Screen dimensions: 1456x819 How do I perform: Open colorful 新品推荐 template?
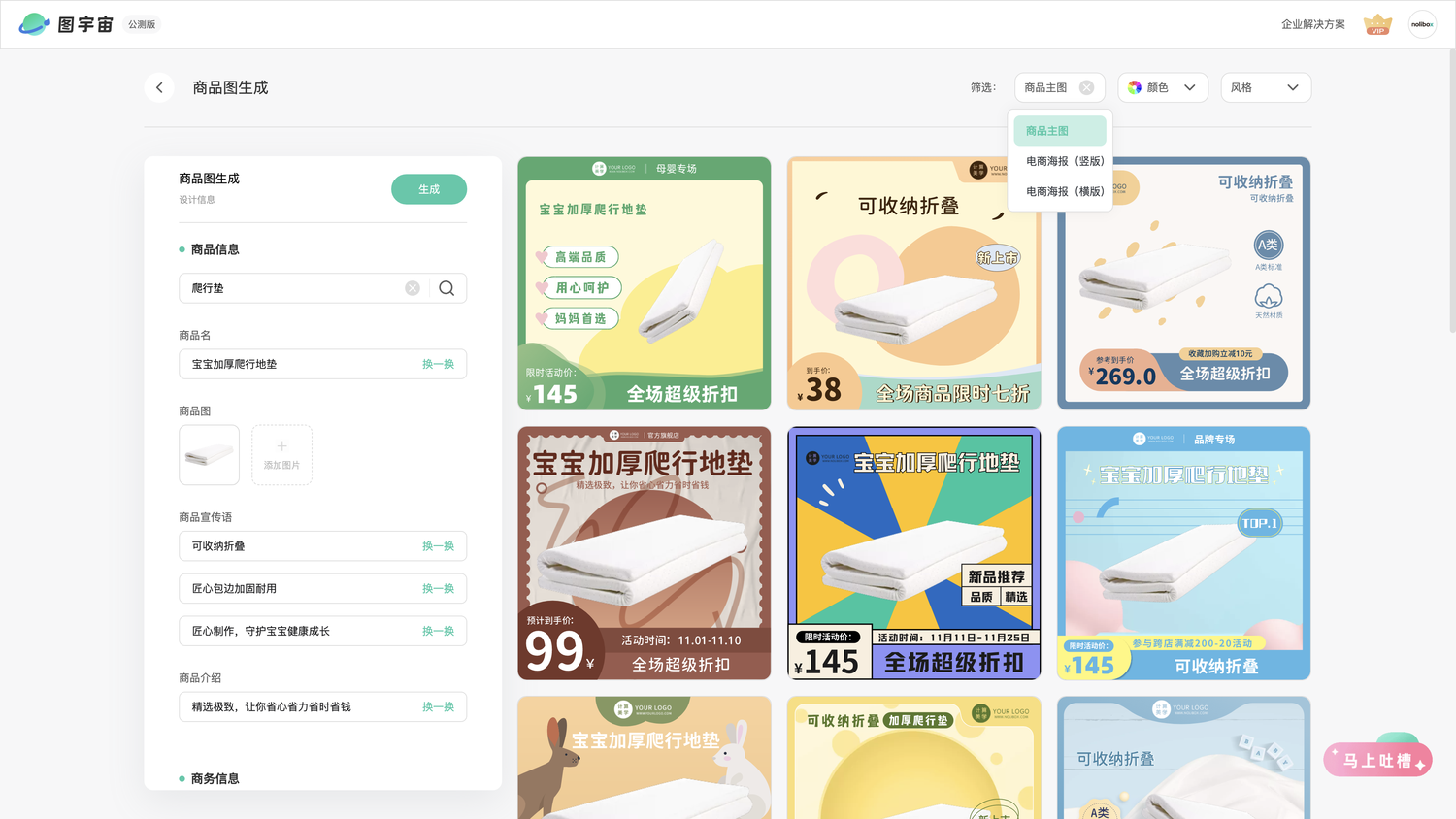[914, 553]
